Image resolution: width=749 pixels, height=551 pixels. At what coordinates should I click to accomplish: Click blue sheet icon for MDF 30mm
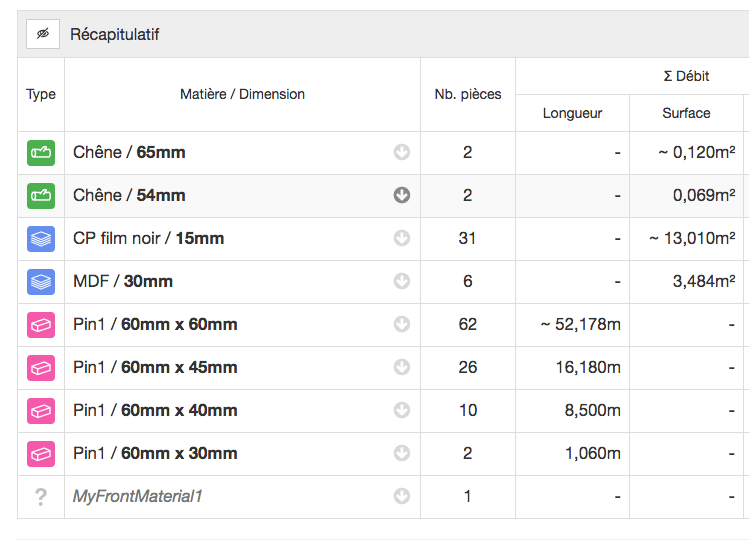pos(41,281)
